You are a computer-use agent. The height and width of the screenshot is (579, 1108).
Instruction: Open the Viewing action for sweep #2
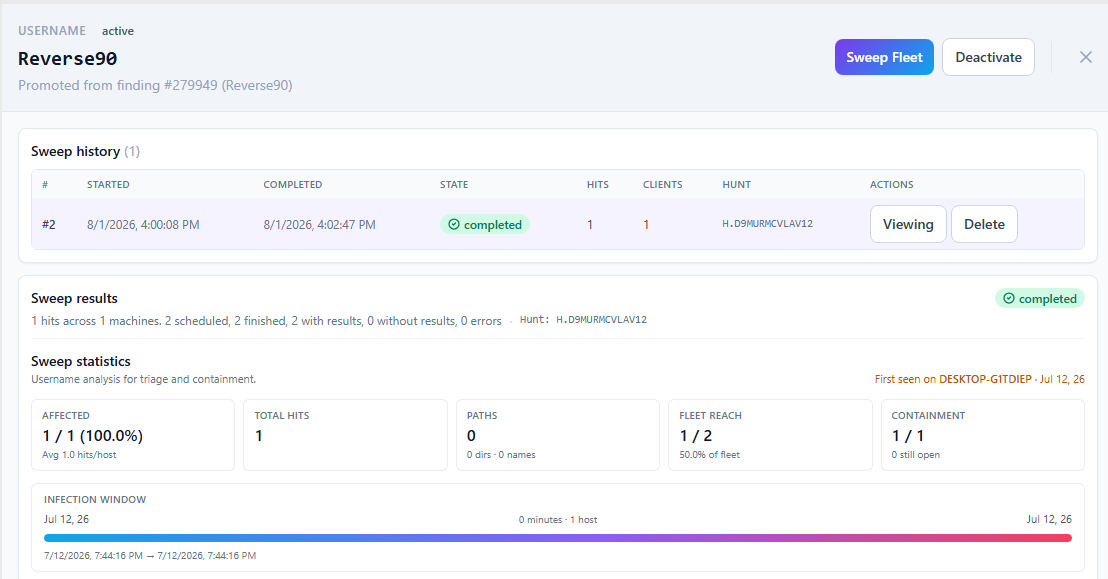[x=908, y=224]
